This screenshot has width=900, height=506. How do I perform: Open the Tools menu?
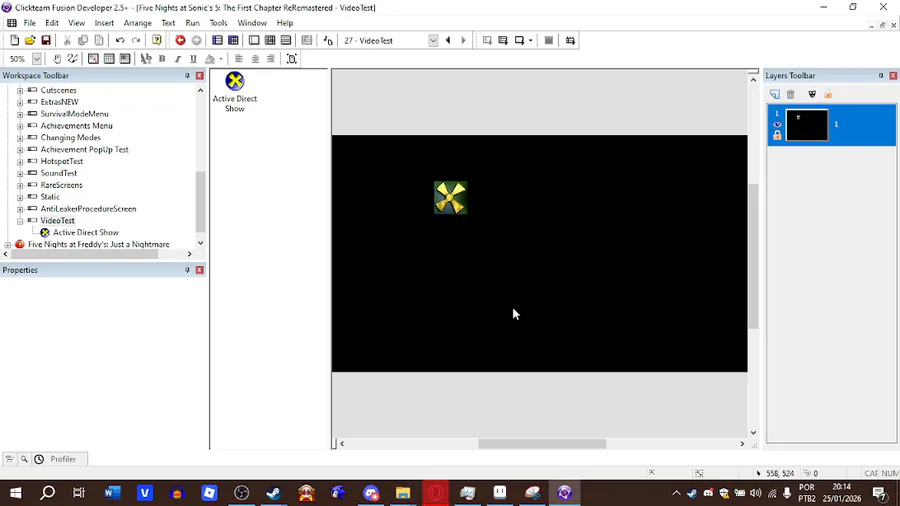(x=218, y=23)
